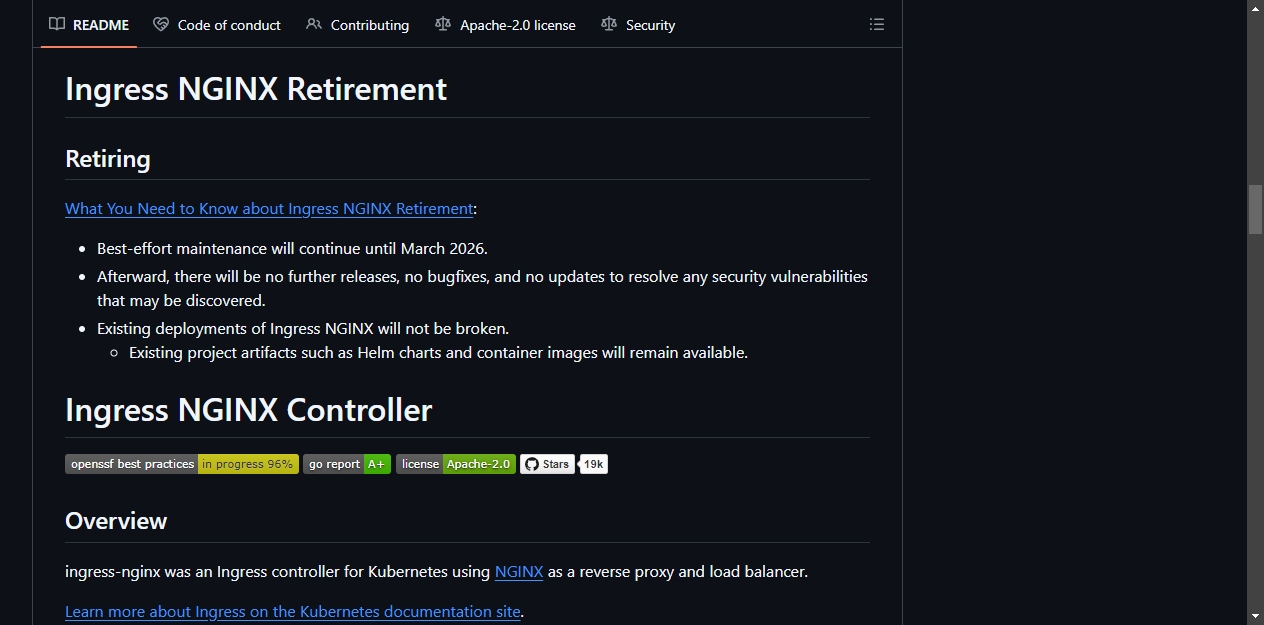The width and height of the screenshot is (1264, 625).
Task: Click the Contributing people icon
Action: (314, 25)
